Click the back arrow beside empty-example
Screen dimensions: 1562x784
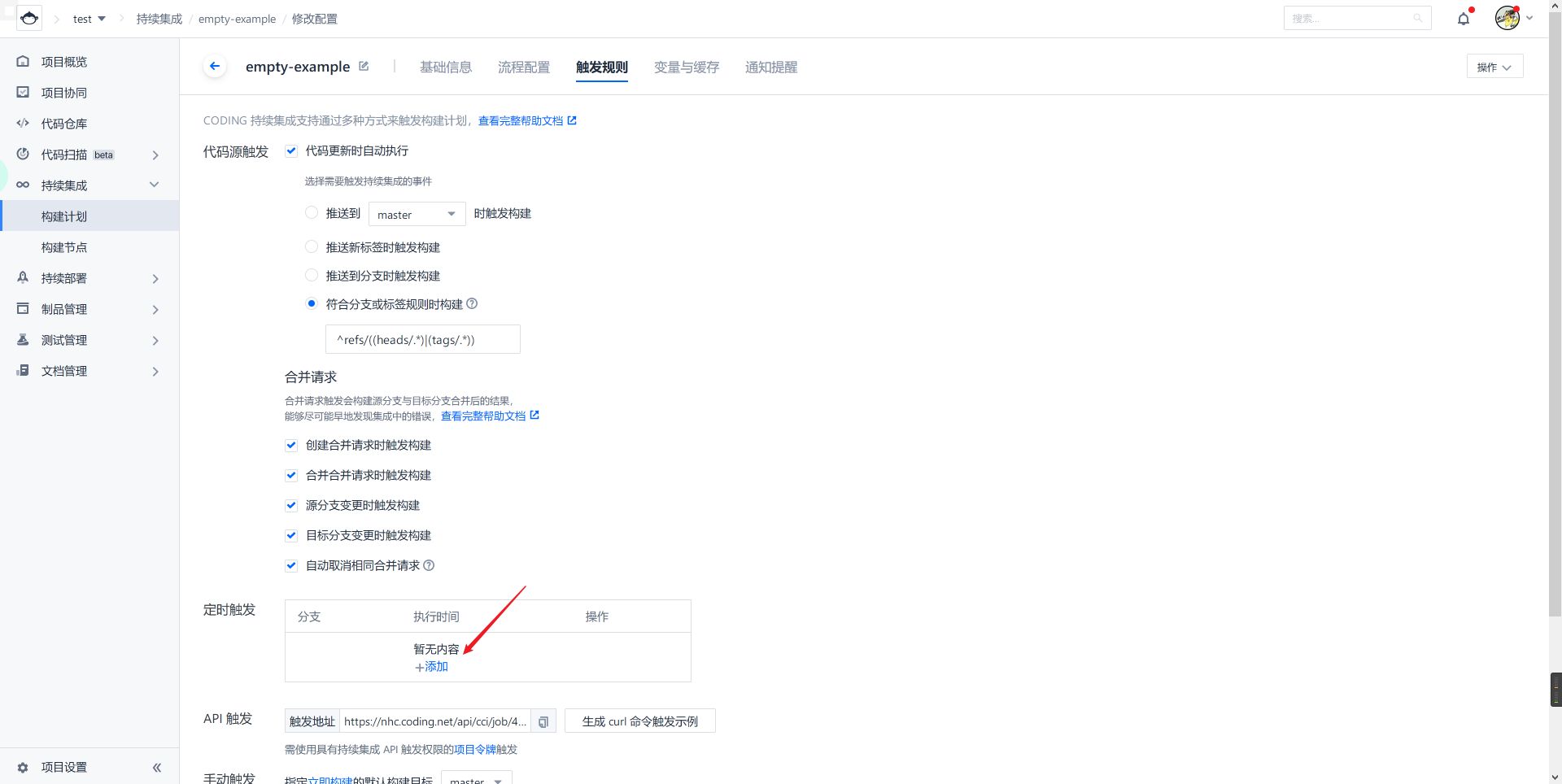(x=215, y=67)
